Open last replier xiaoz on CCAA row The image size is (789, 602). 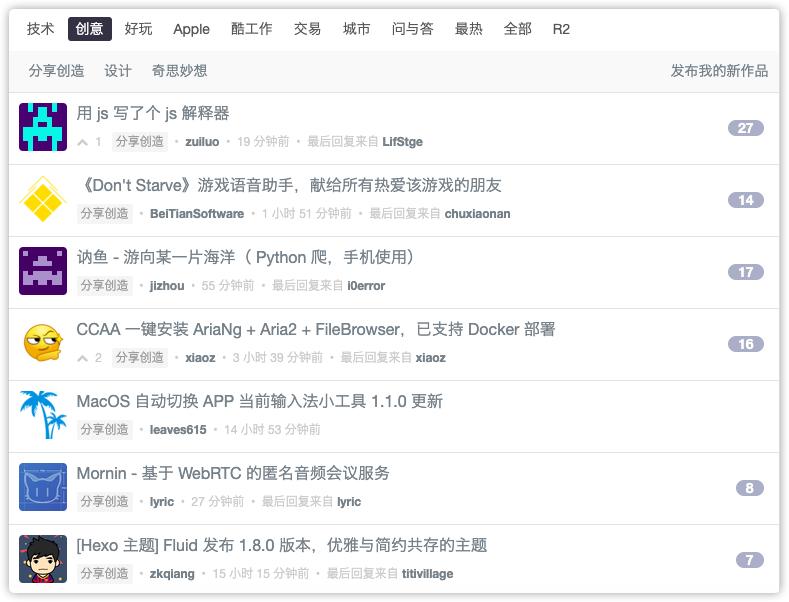pyautogui.click(x=431, y=358)
